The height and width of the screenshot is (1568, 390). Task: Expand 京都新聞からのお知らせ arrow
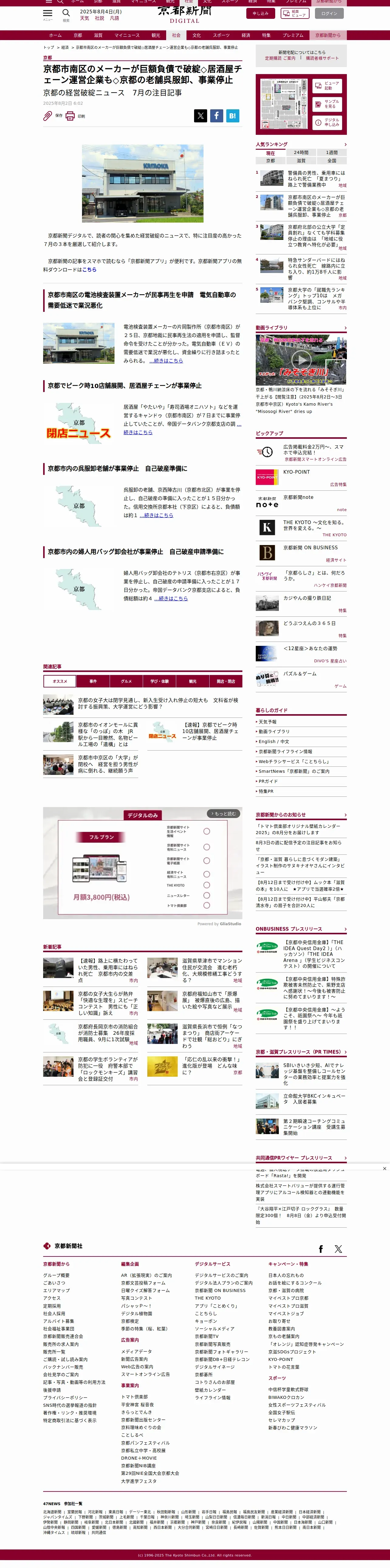(345, 814)
